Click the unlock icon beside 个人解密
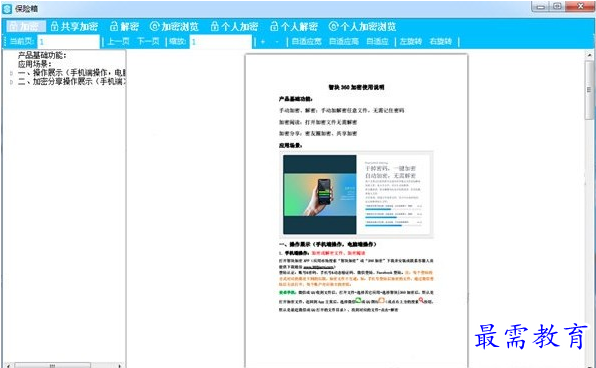This screenshot has height=368, width=596. pyautogui.click(x=274, y=27)
